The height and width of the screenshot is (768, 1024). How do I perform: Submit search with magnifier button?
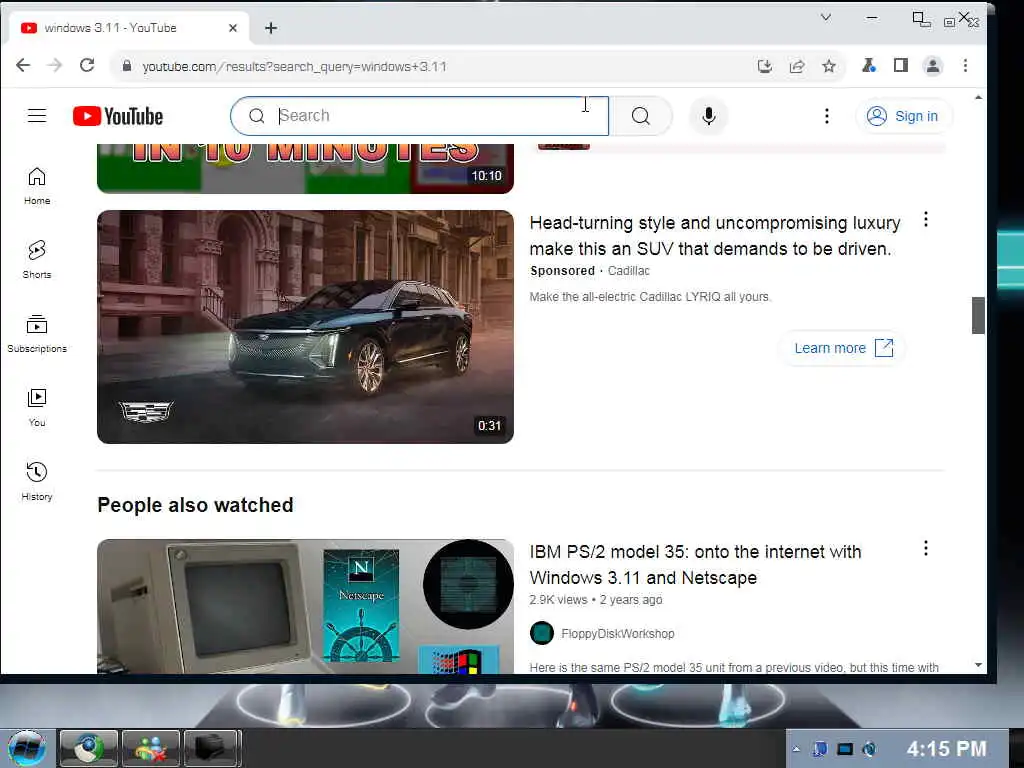click(641, 116)
